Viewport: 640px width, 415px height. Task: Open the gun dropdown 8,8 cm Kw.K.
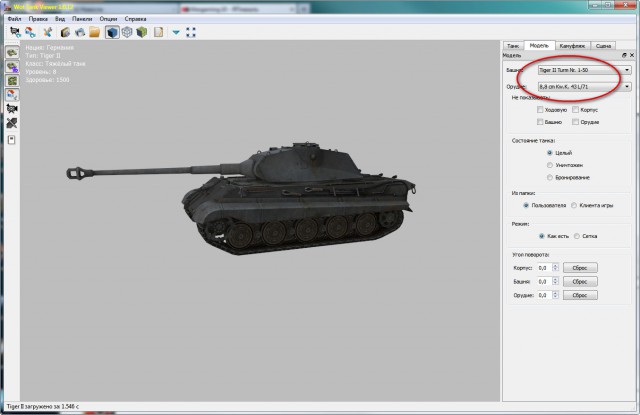coord(584,87)
